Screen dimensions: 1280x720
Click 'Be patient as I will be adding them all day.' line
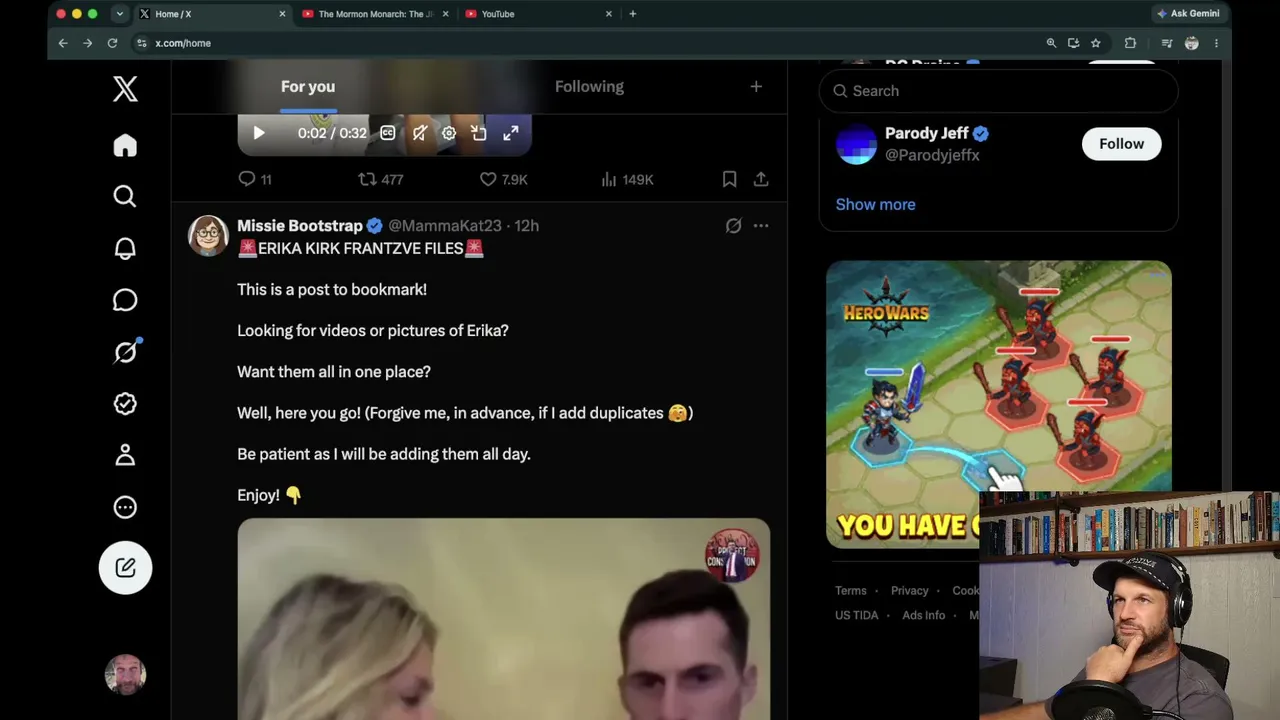[384, 454]
